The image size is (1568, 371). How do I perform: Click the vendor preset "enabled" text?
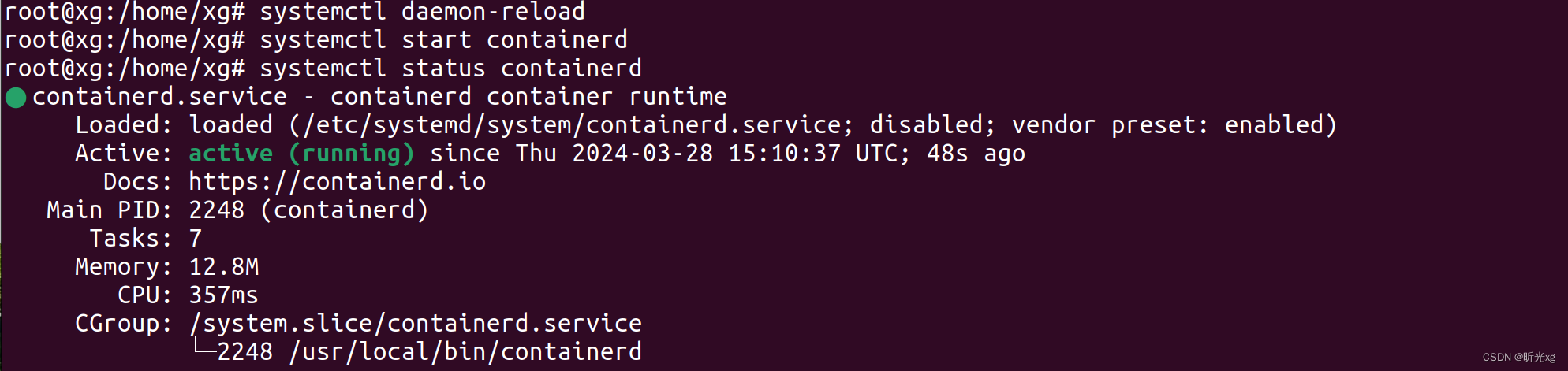(1274, 125)
